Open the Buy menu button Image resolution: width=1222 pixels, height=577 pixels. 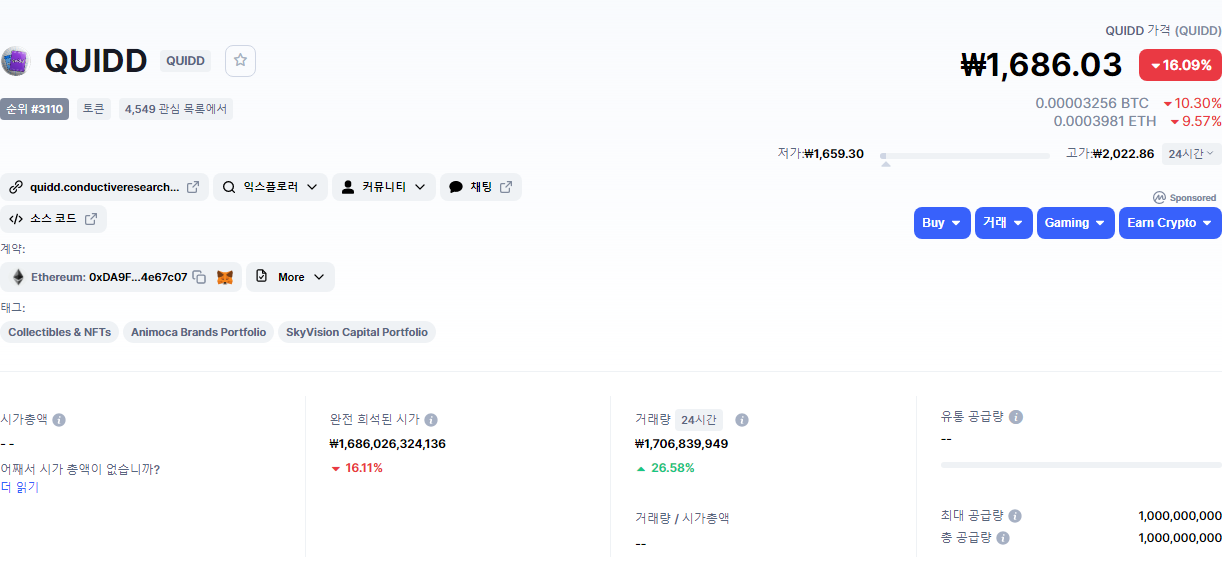pyautogui.click(x=942, y=223)
